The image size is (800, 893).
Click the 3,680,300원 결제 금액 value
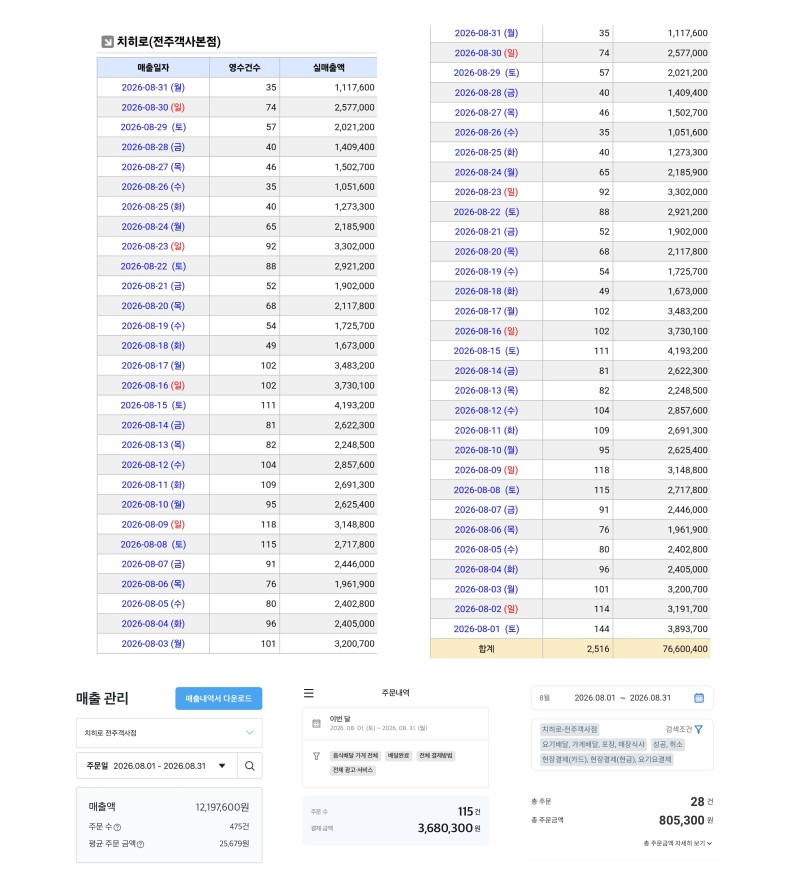449,828
